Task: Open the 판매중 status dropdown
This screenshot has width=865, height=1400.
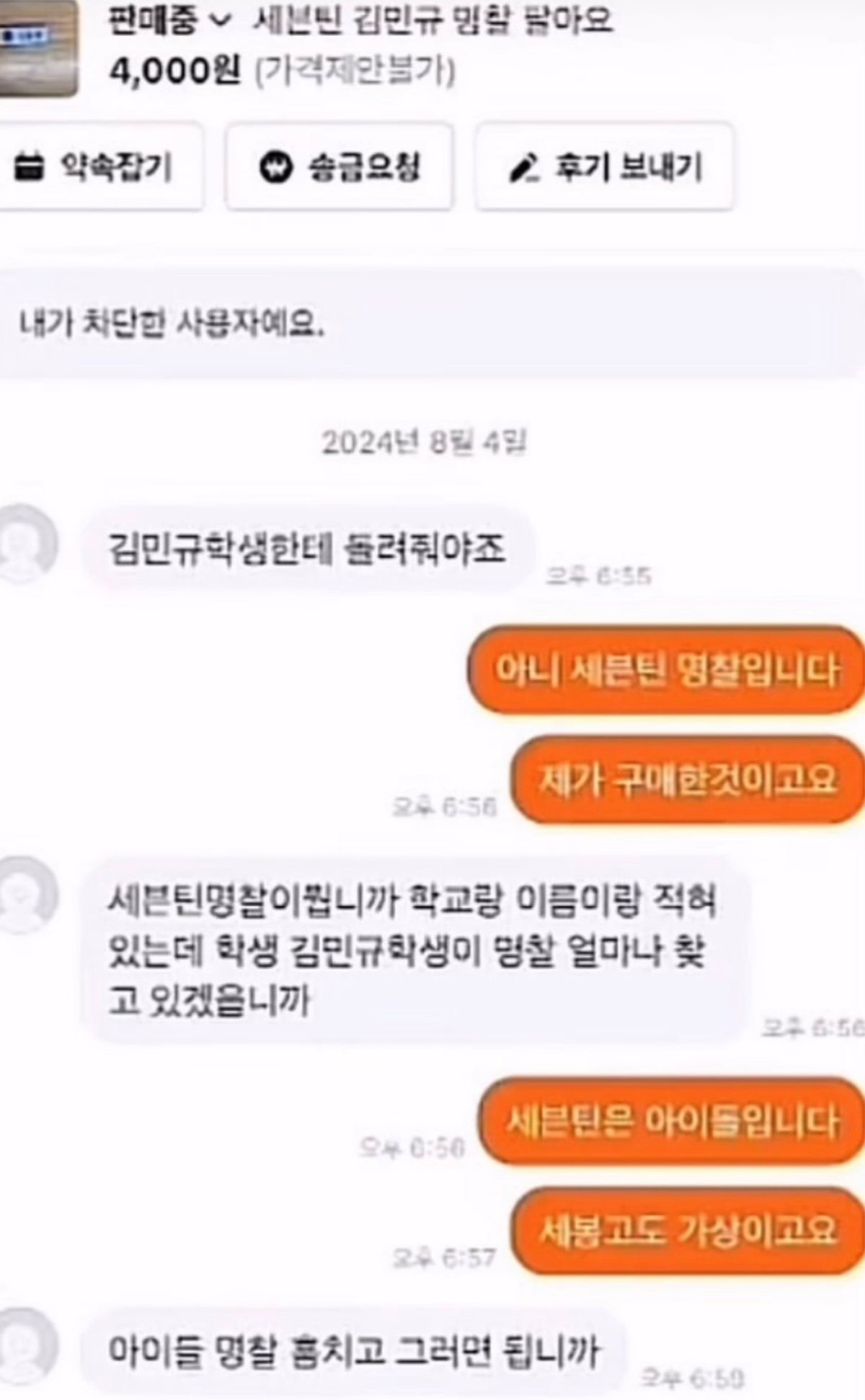Action: point(170,20)
